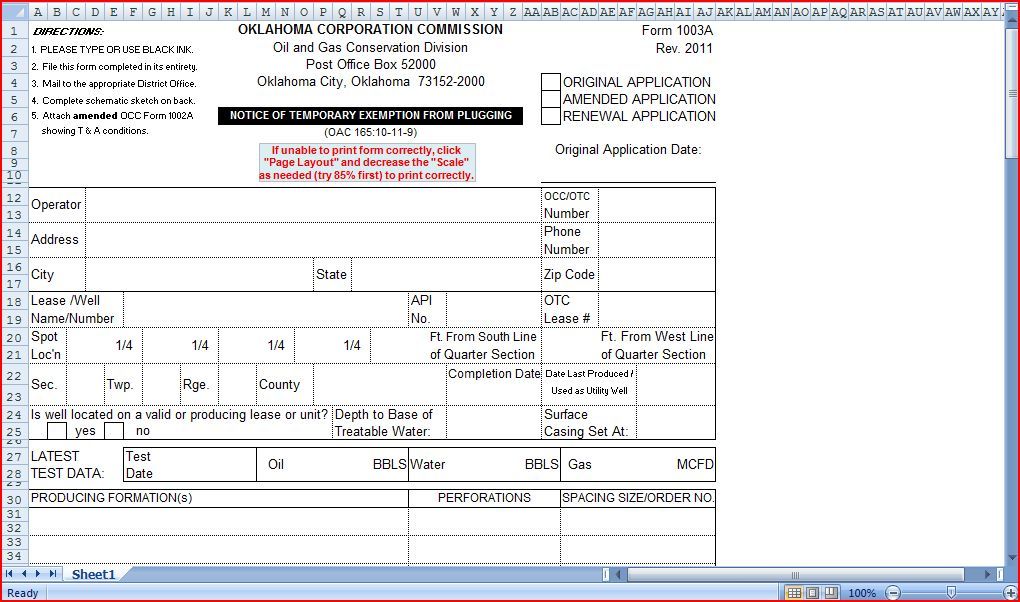The width and height of the screenshot is (1020, 602).
Task: Tick the 'yes' valid lease box
Action: click(x=57, y=431)
